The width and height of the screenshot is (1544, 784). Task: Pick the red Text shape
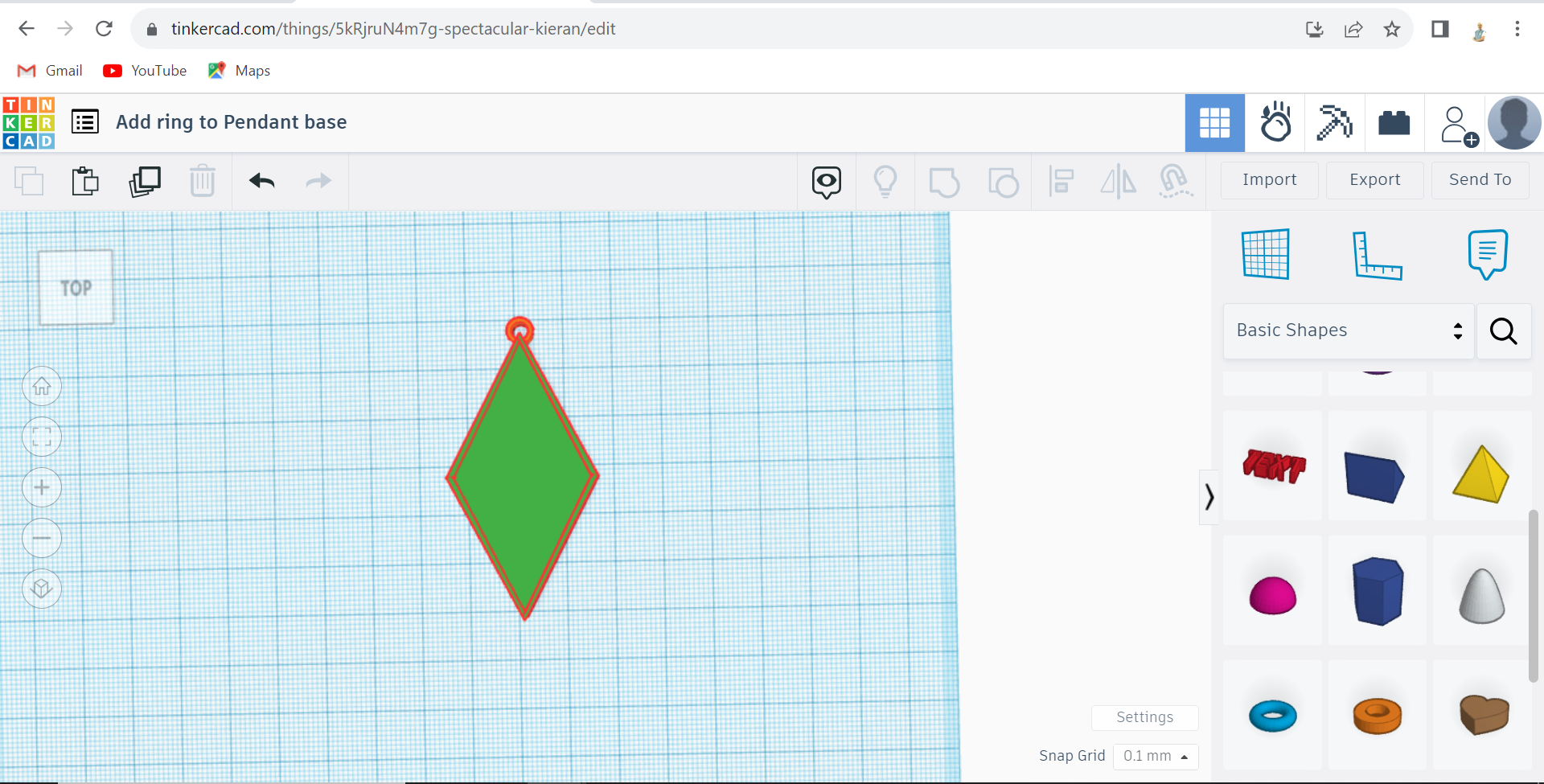pos(1273,466)
